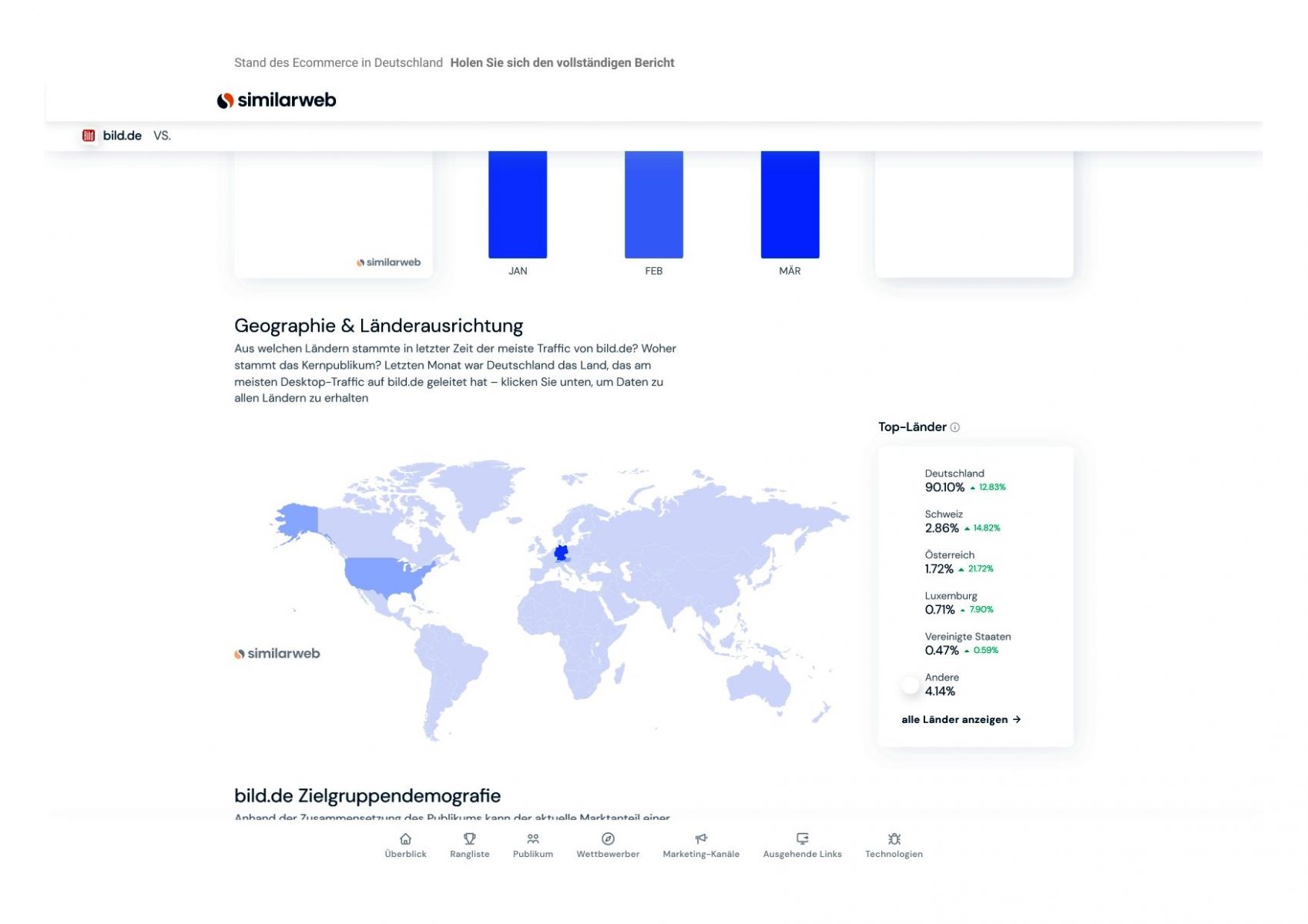Open the Marketing-Kanäle megaphone icon
The width and height of the screenshot is (1308, 924).
[x=701, y=839]
